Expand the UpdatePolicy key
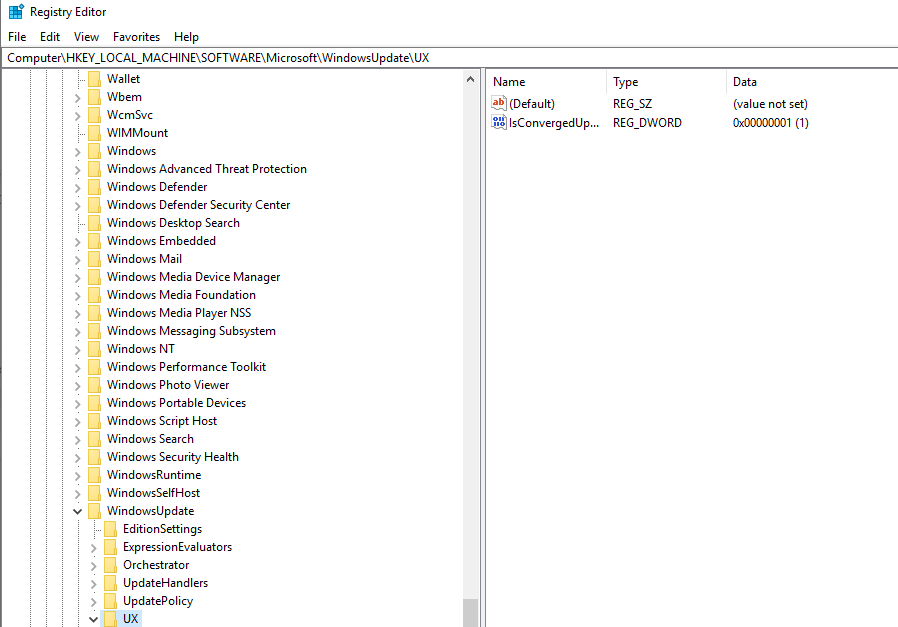 click(x=93, y=602)
